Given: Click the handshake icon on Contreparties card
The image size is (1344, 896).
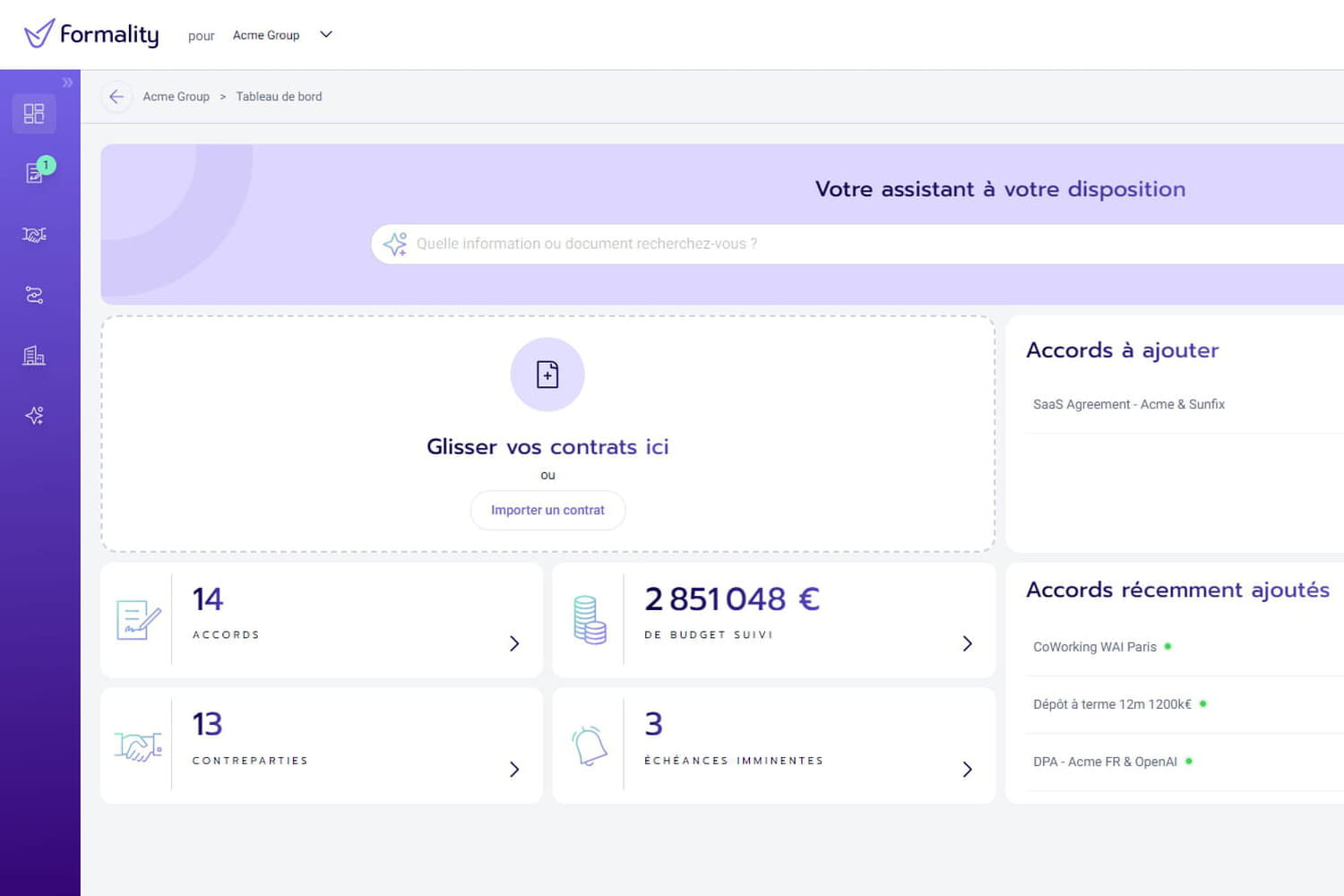Looking at the screenshot, I should click(138, 745).
